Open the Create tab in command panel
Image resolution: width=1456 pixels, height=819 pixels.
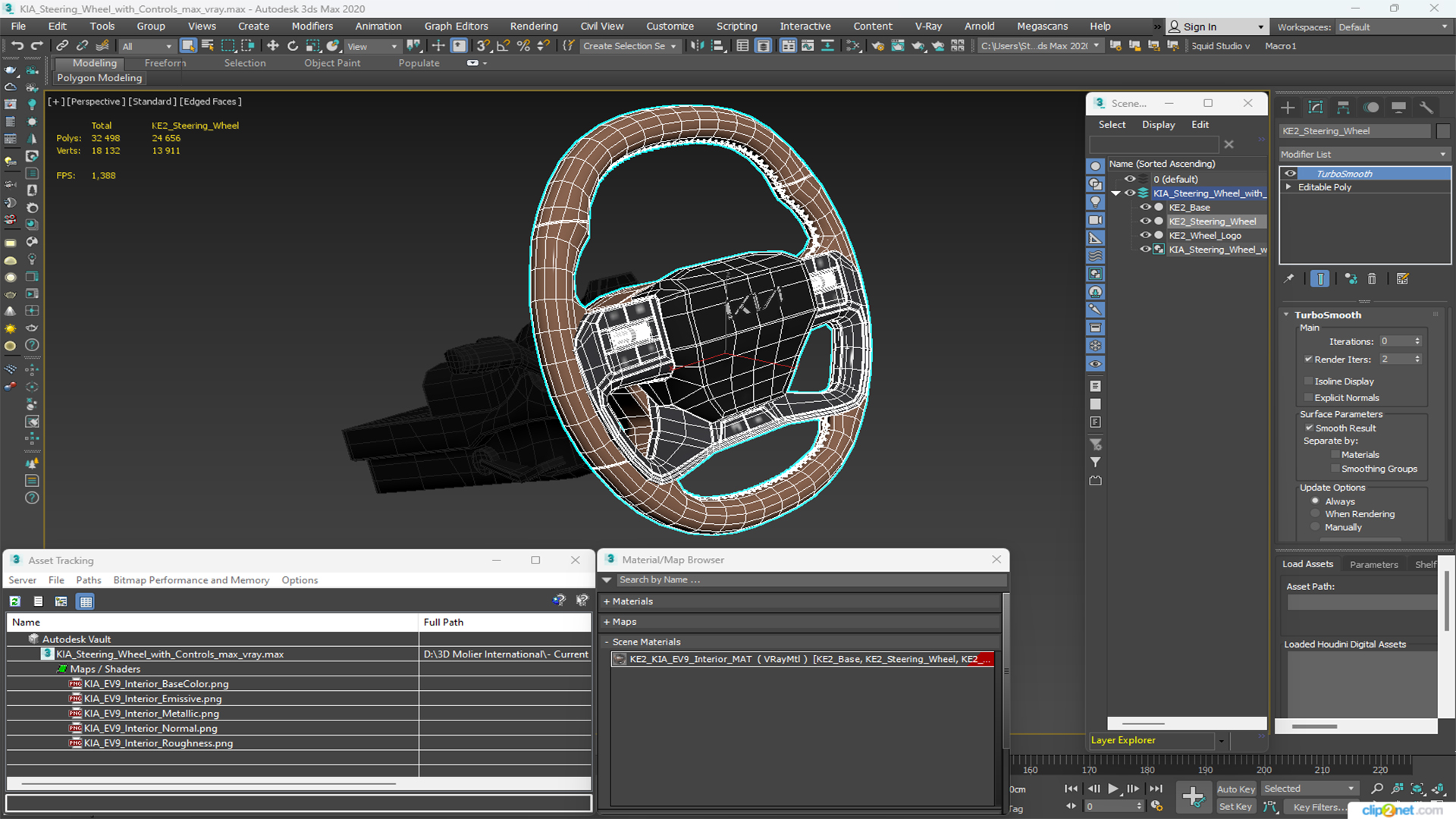coord(1288,108)
